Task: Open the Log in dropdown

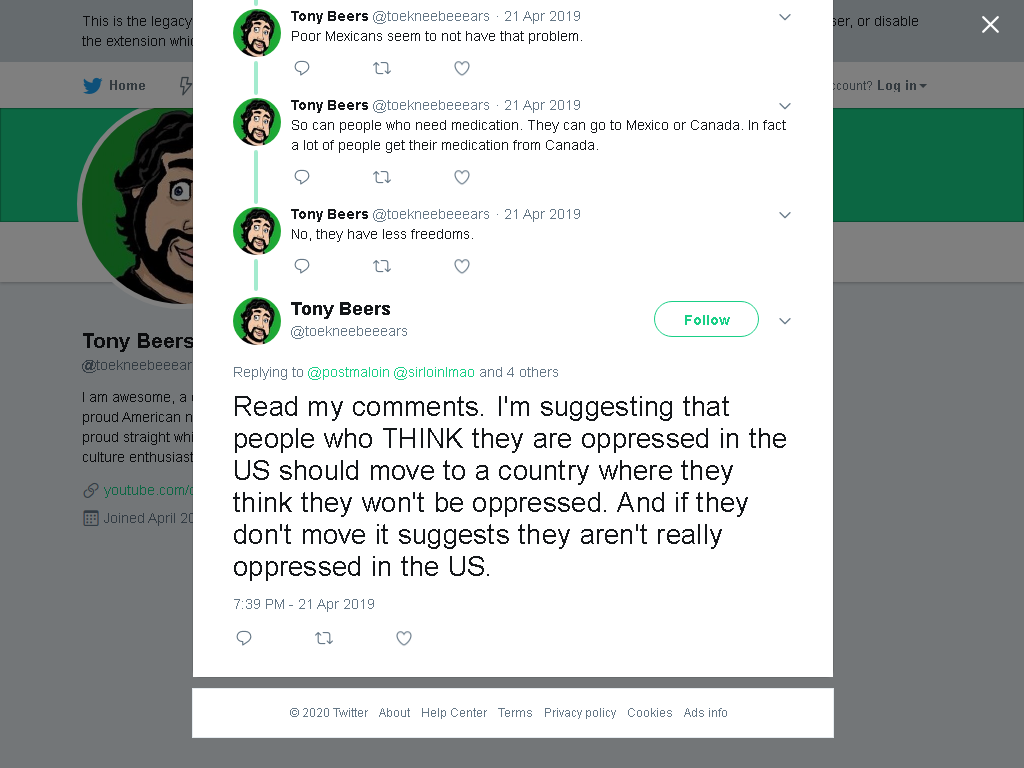Action: coord(902,86)
